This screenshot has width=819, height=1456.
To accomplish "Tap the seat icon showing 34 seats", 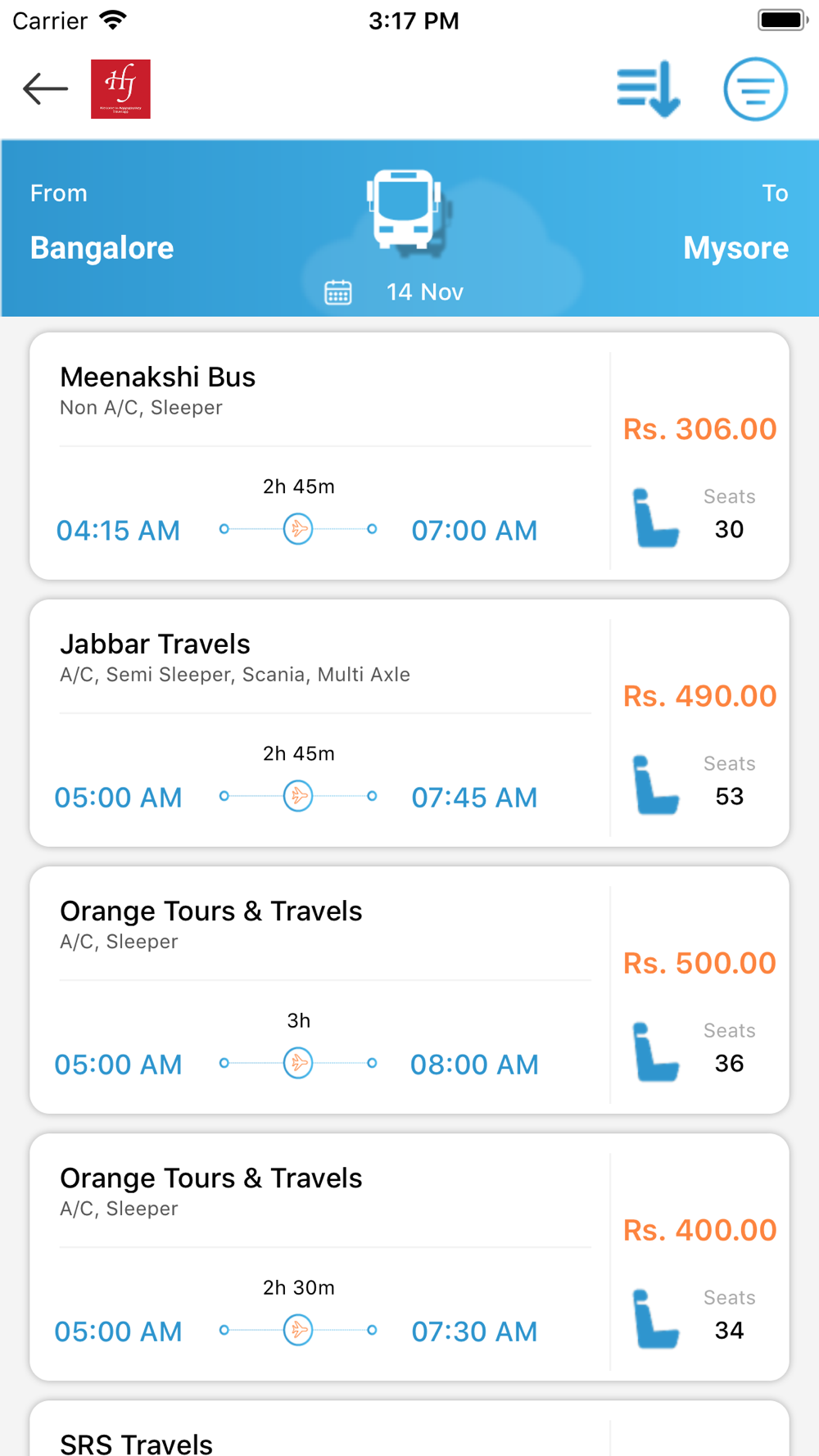I will pos(655,1318).
